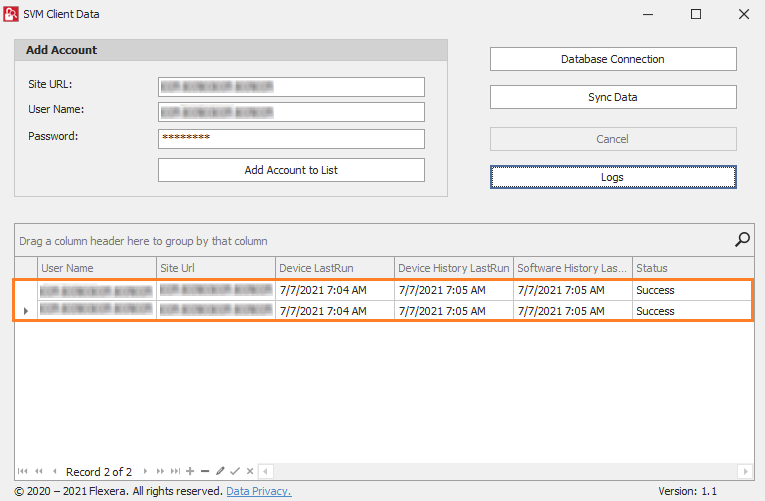This screenshot has height=501, width=765.
Task: Go to previous page navigator icon
Action: point(39,471)
